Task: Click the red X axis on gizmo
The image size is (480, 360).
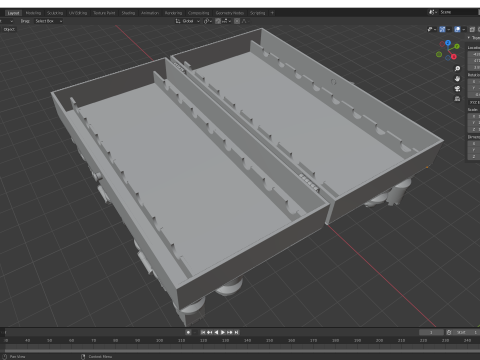Action: pyautogui.click(x=454, y=57)
